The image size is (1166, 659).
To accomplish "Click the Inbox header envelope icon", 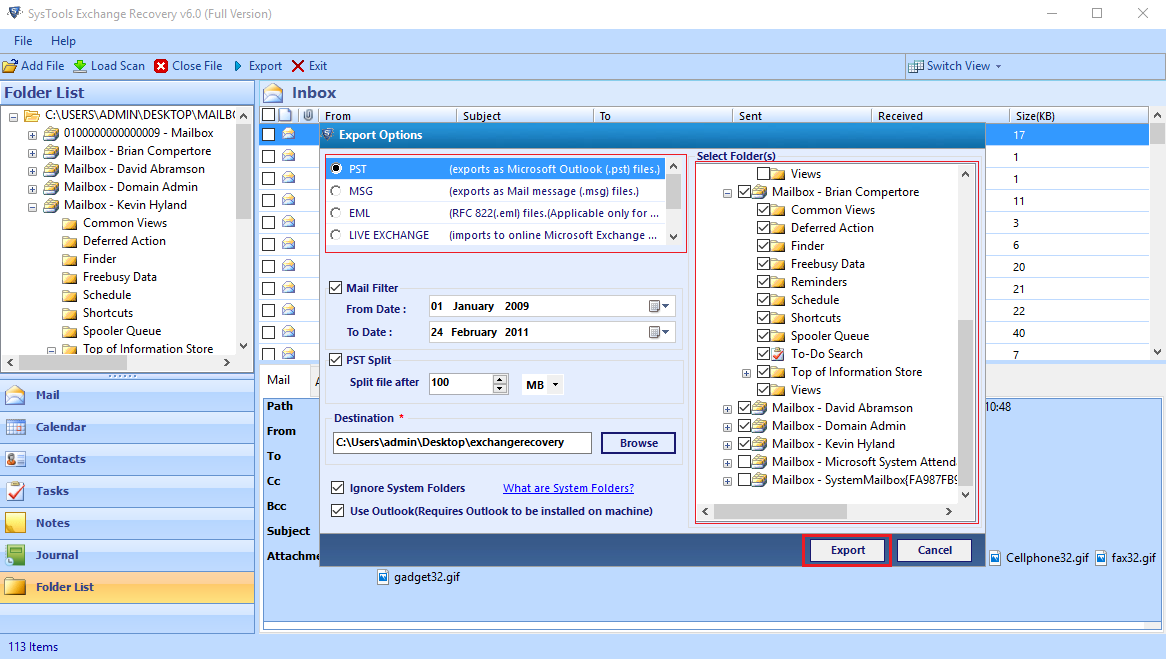I will click(274, 93).
